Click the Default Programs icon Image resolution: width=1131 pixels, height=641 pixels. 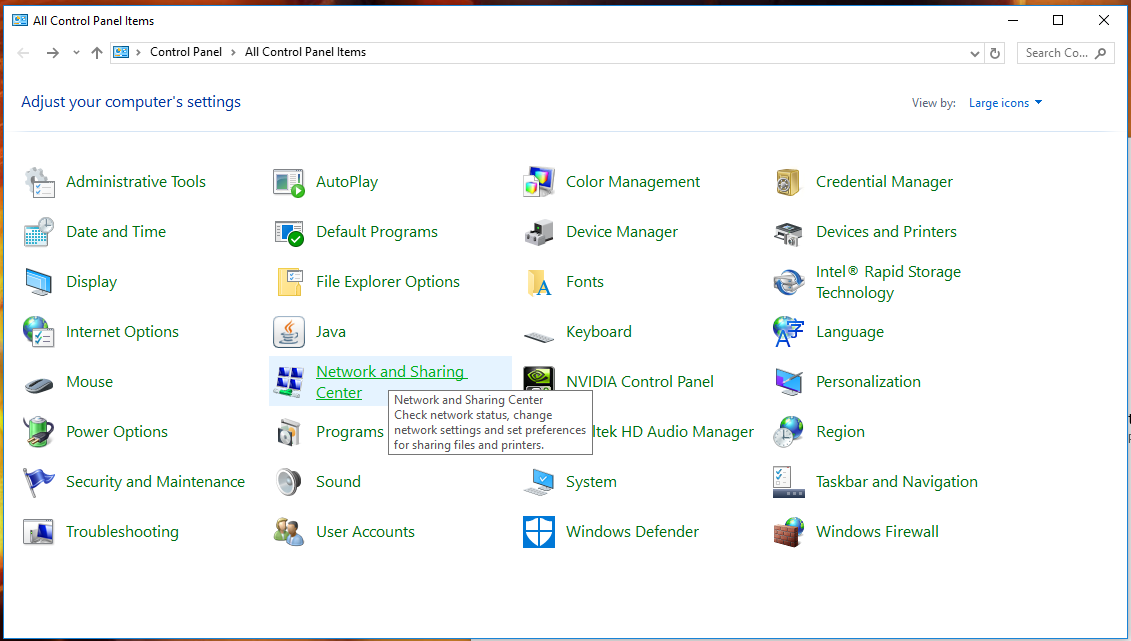click(x=289, y=232)
